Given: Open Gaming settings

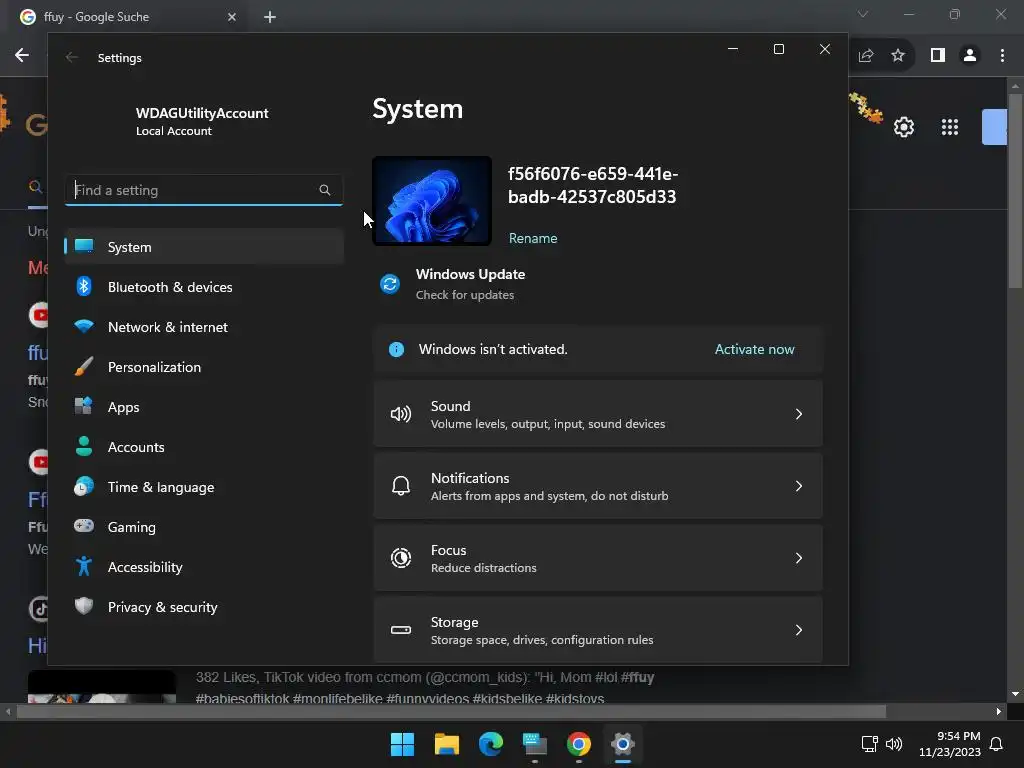Looking at the screenshot, I should [x=204, y=527].
